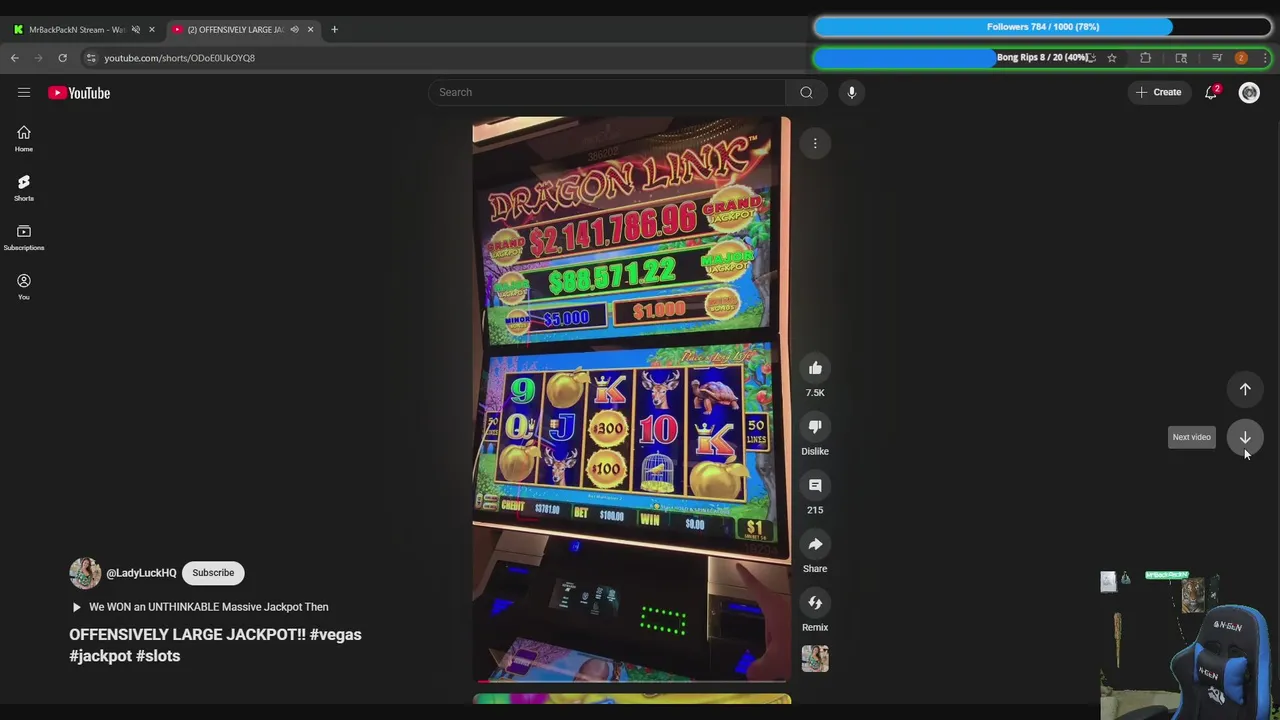Remix this short
The height and width of the screenshot is (720, 1280).
(x=815, y=603)
